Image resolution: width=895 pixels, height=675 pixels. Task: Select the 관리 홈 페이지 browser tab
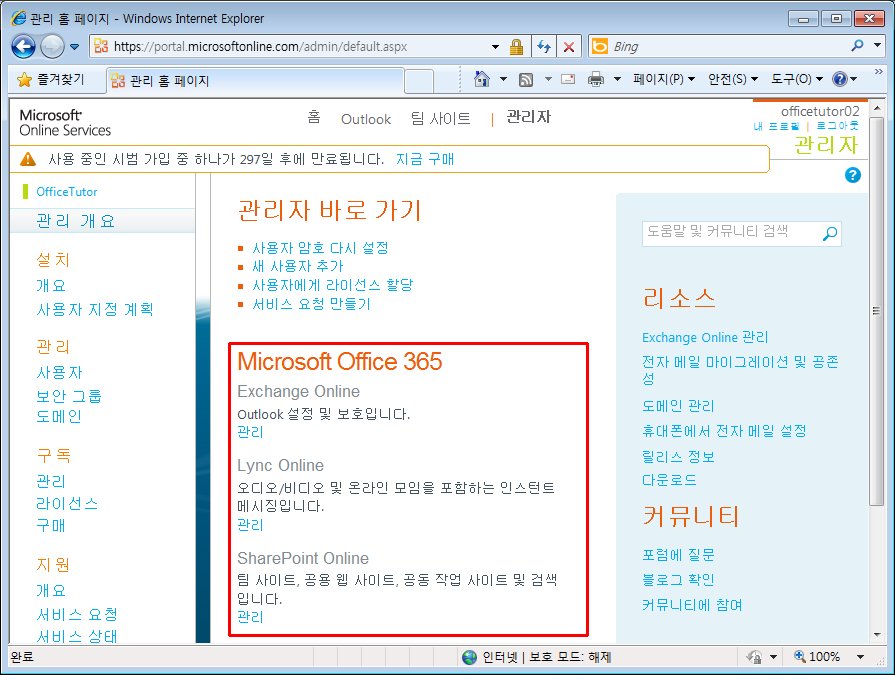pos(255,80)
